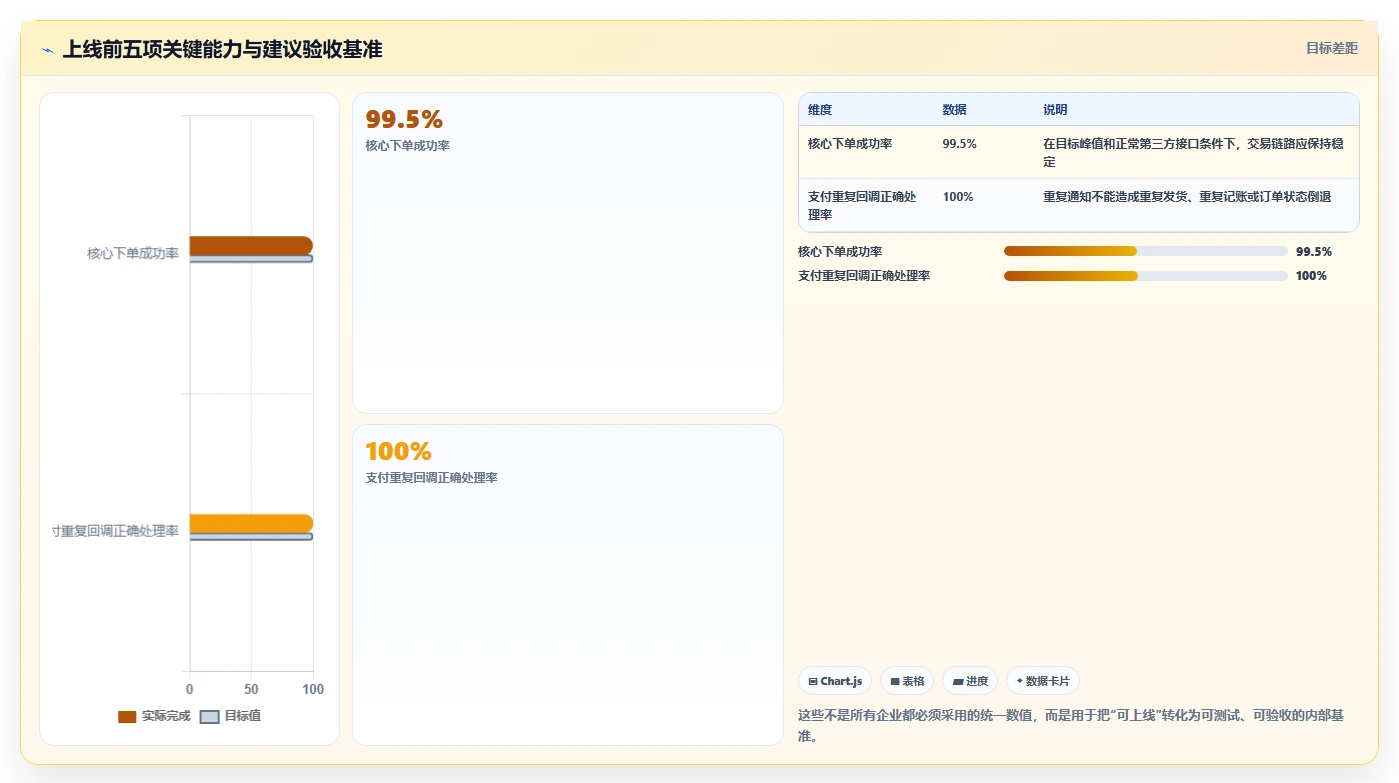Select the Chart.js tag chip
1399x783 pixels.
point(835,681)
